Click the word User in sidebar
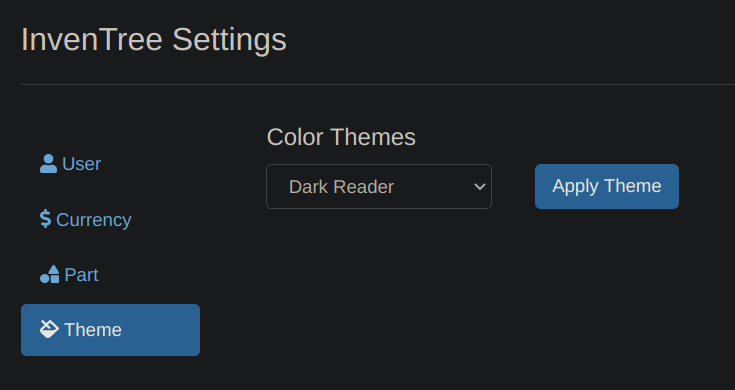 tap(81, 164)
